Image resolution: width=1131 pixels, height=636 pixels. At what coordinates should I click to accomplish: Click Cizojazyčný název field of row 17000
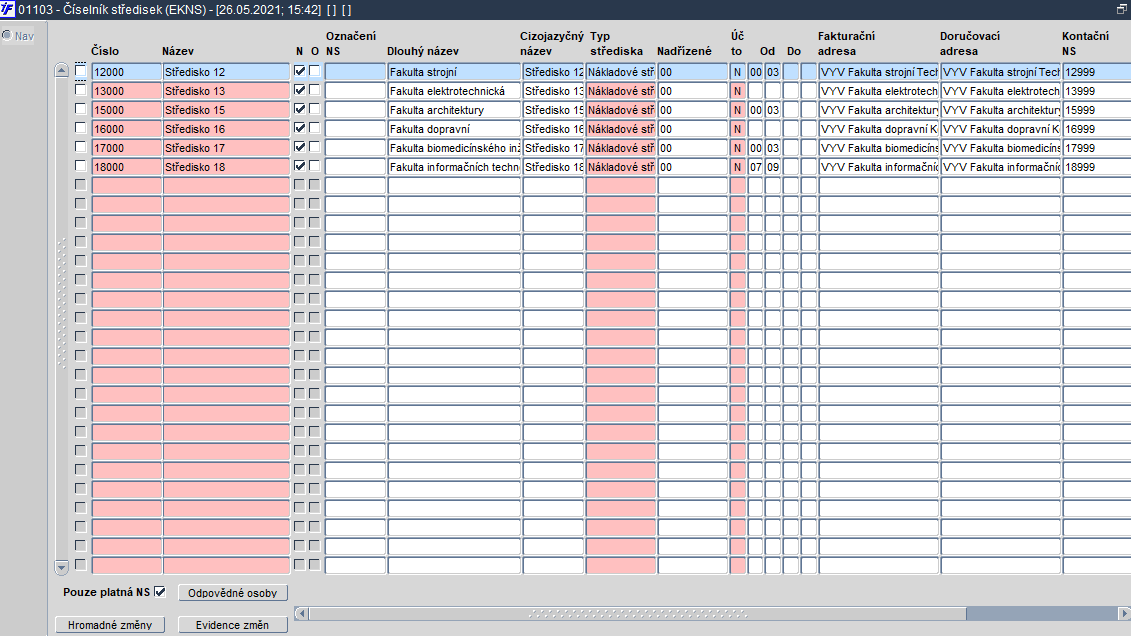tap(553, 148)
